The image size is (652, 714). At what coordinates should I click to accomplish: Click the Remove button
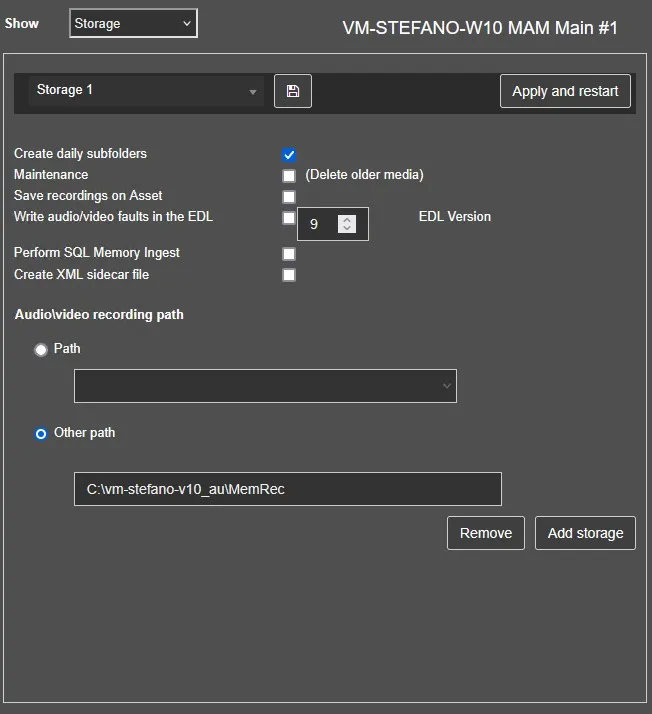click(486, 533)
